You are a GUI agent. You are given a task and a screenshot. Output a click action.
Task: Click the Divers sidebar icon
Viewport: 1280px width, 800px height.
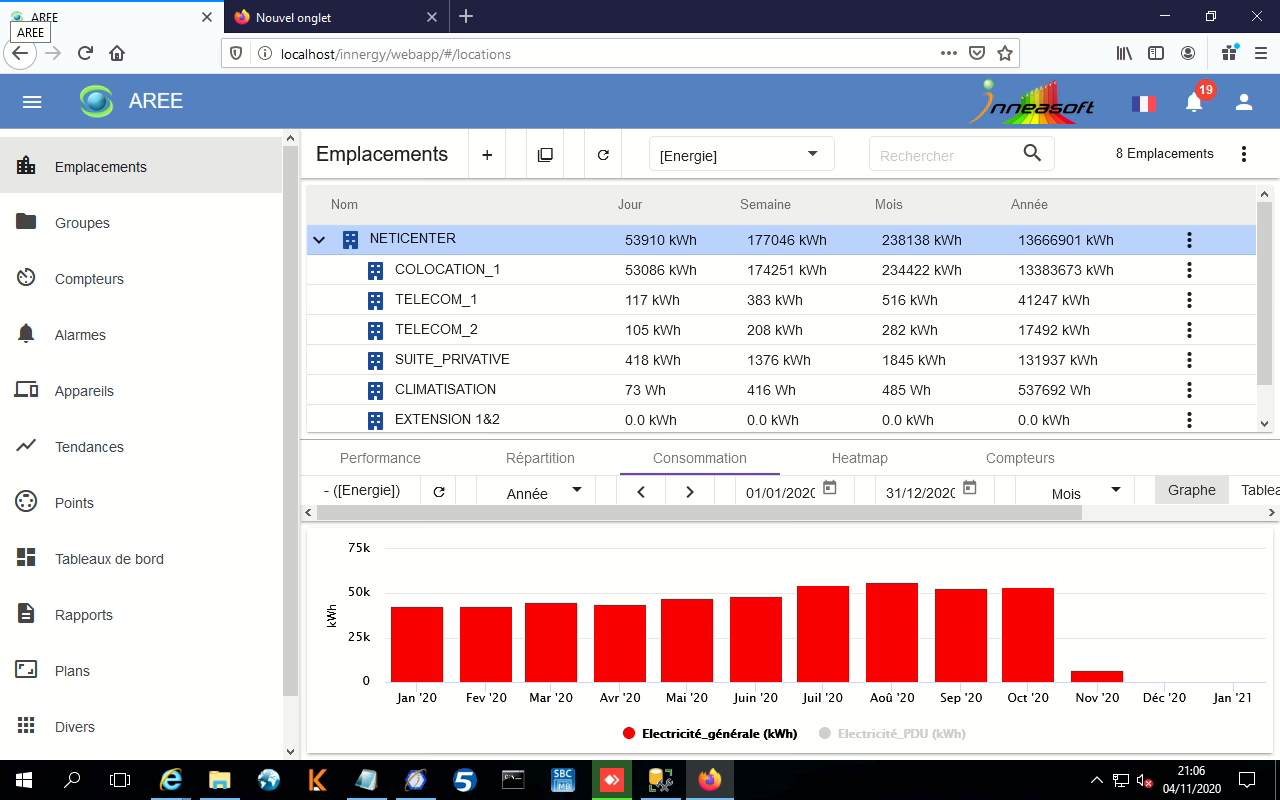(27, 726)
